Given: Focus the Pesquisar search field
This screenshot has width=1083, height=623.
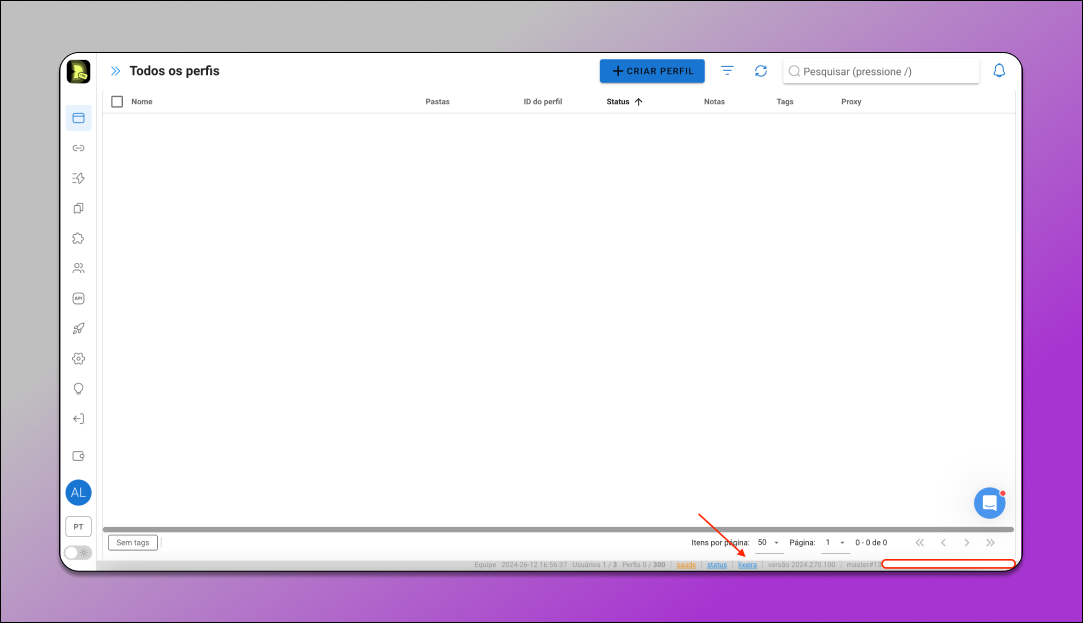Looking at the screenshot, I should point(881,71).
